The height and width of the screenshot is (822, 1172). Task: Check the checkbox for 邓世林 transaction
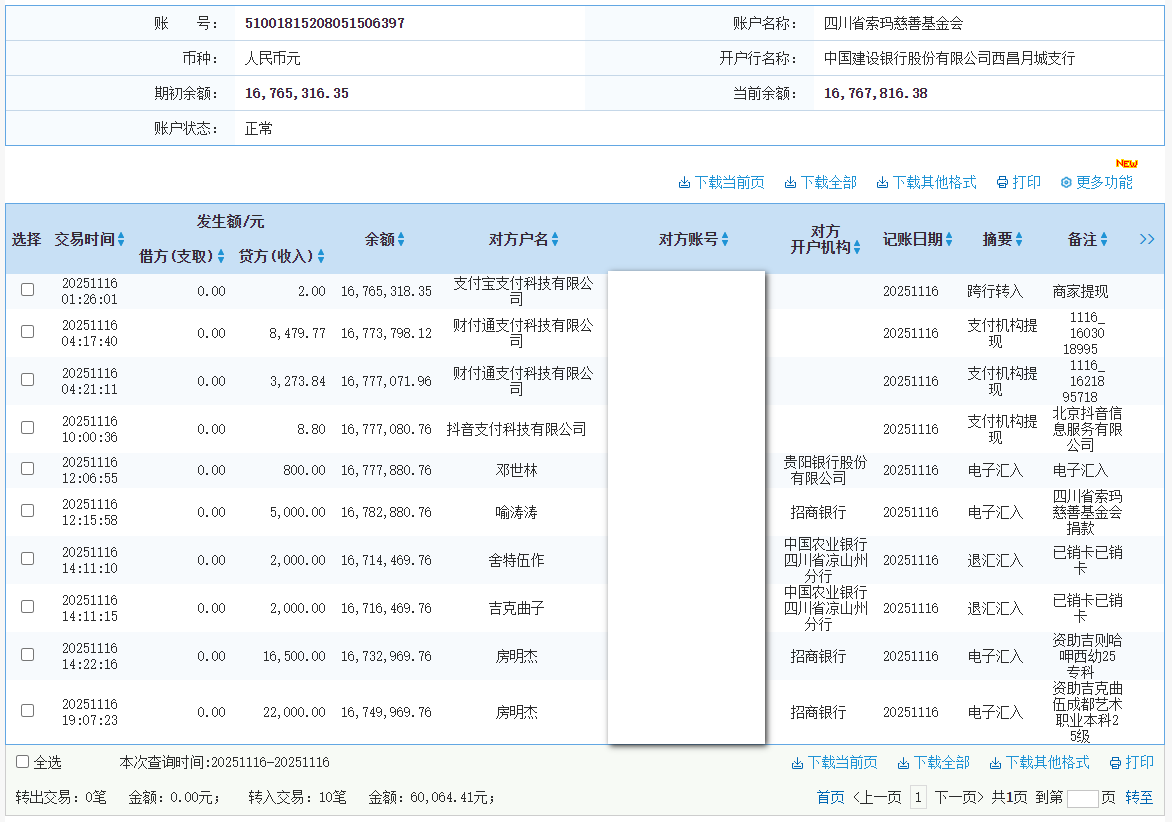(27, 467)
